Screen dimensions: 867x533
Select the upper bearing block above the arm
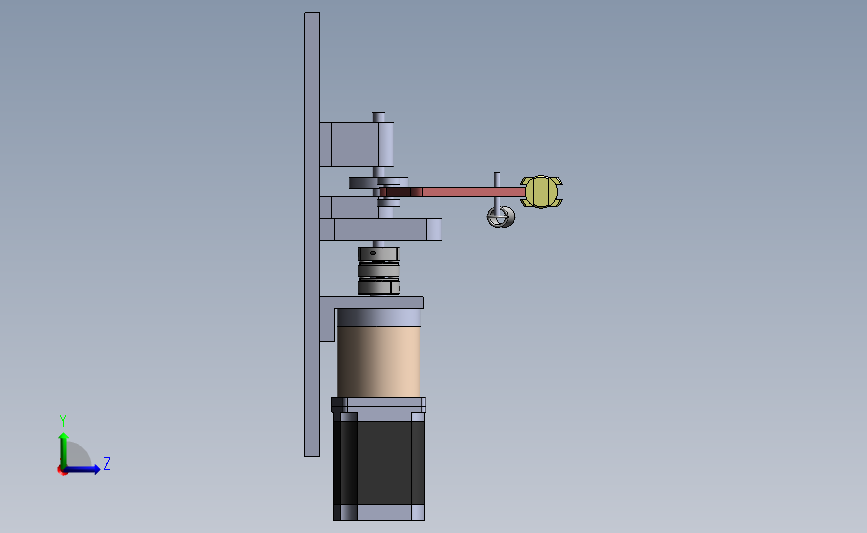(357, 144)
